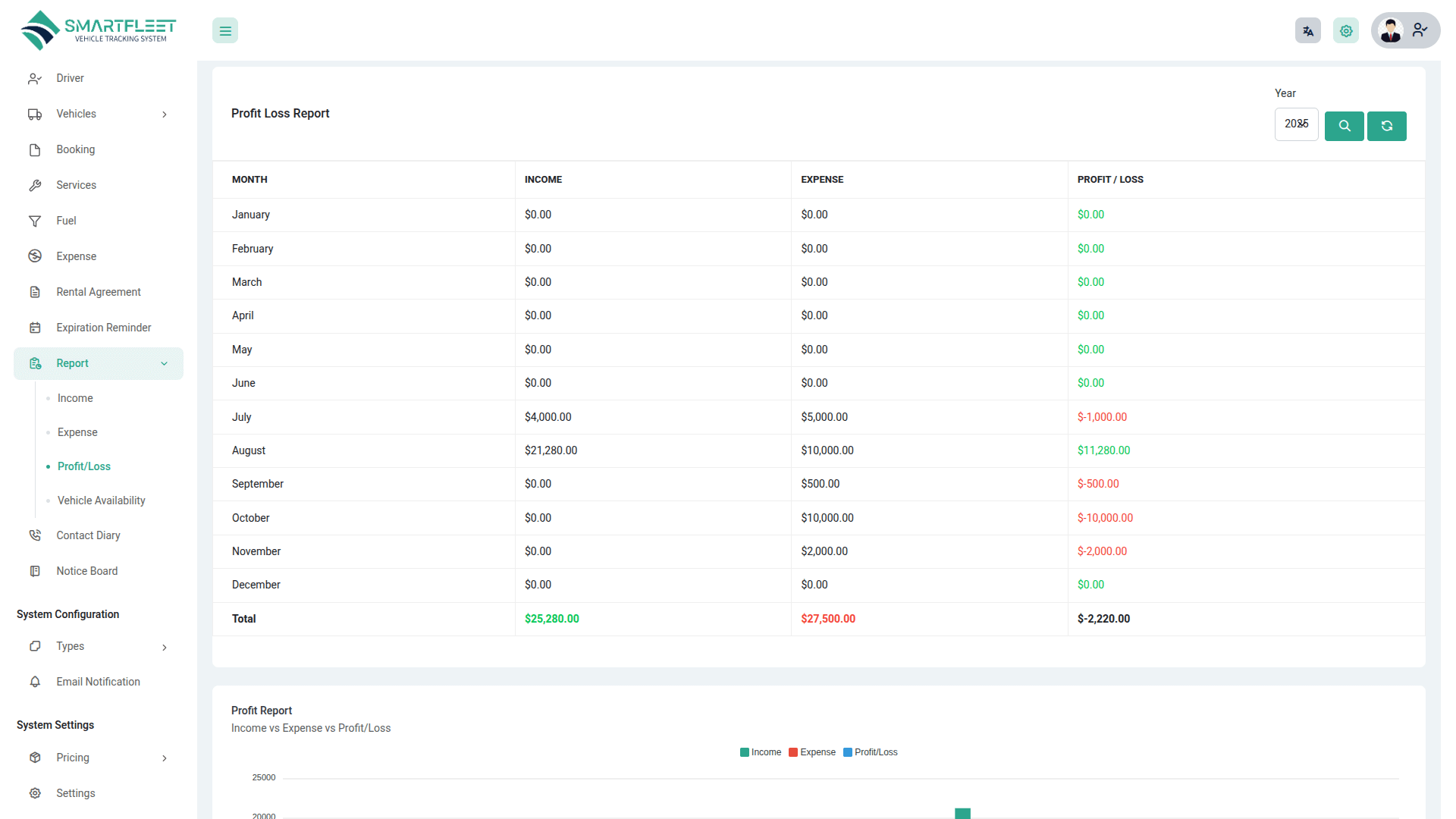Open Vehicle Availability report

click(101, 500)
